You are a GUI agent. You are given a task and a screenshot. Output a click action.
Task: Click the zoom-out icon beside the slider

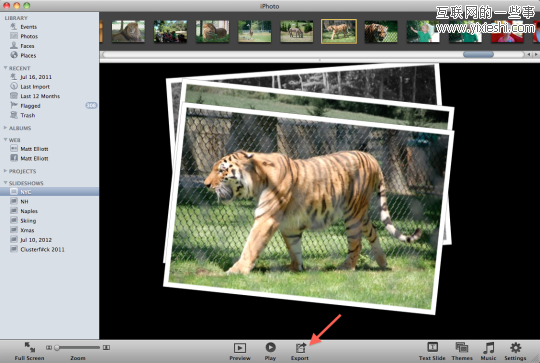(x=49, y=348)
